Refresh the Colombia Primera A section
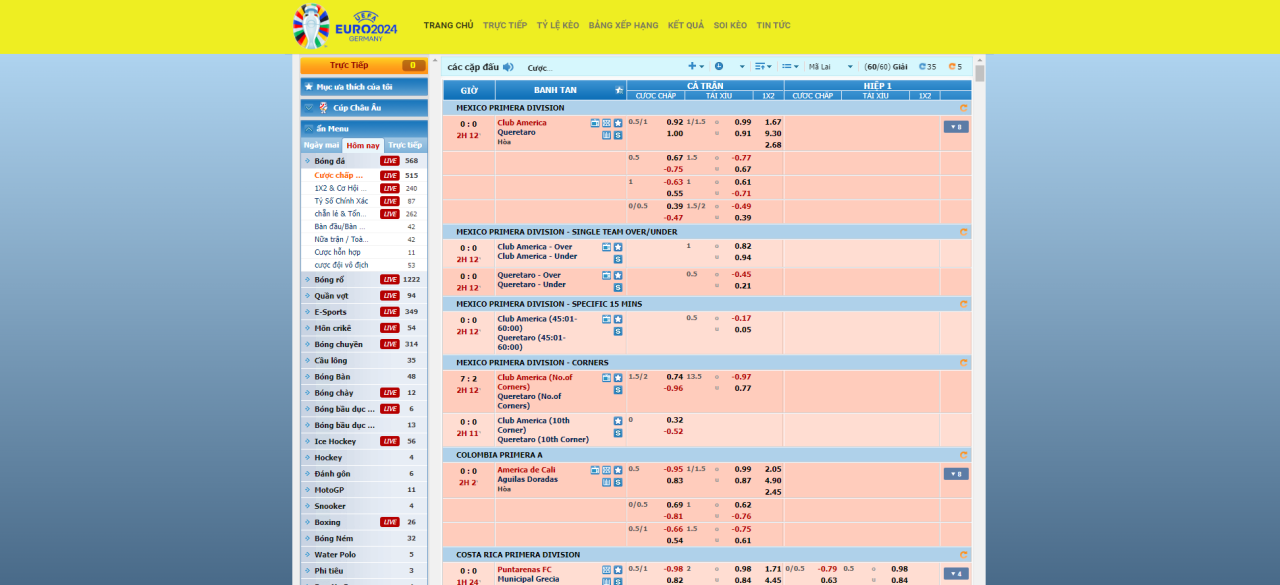Image resolution: width=1280 pixels, height=585 pixels. pos(963,455)
